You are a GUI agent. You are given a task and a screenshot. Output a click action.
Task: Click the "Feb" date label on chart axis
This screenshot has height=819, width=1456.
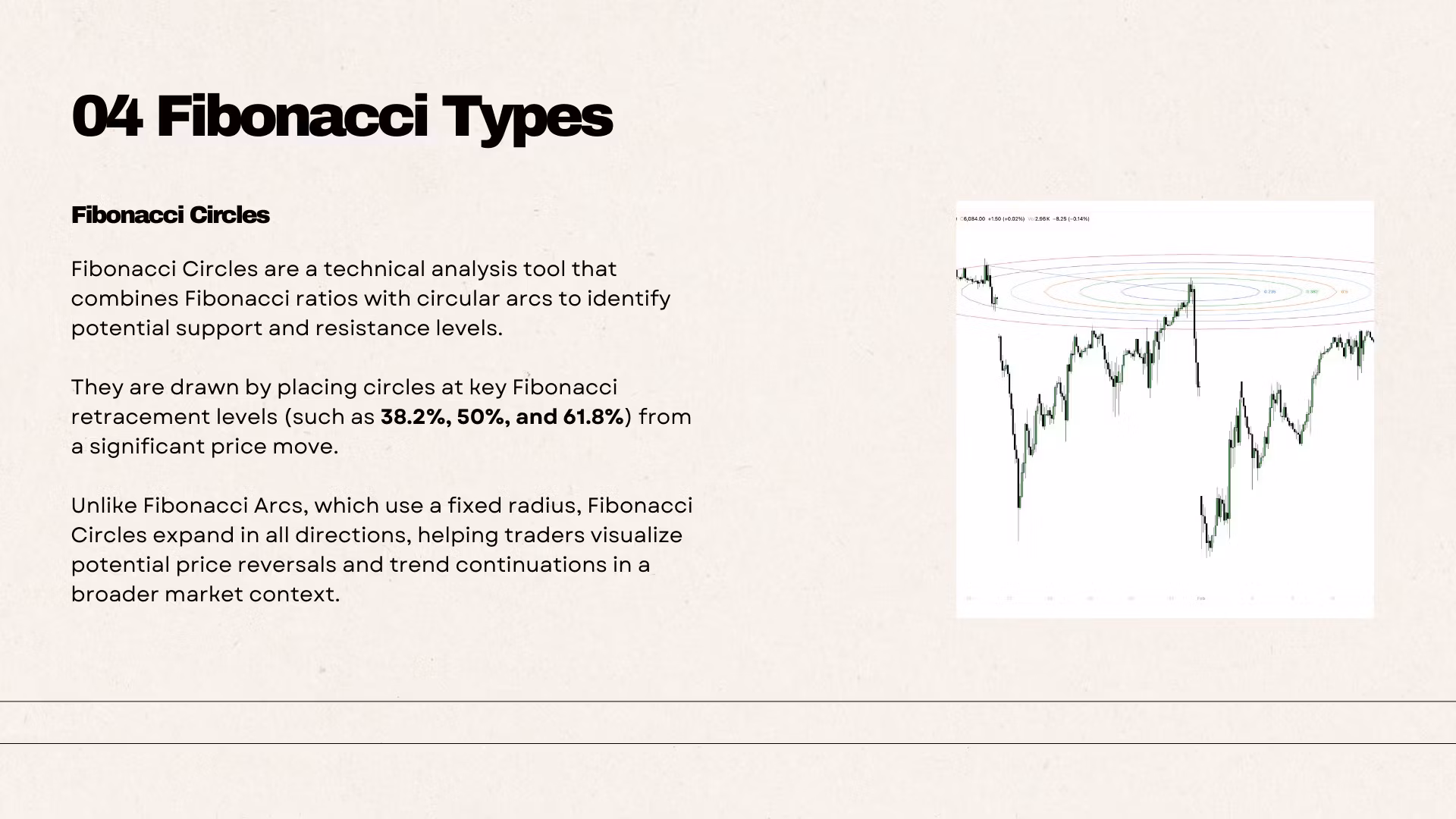tap(1201, 598)
